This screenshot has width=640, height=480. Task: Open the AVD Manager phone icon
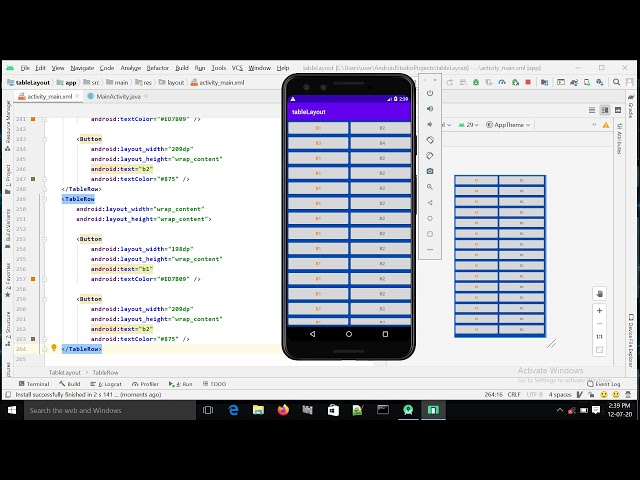point(587,82)
